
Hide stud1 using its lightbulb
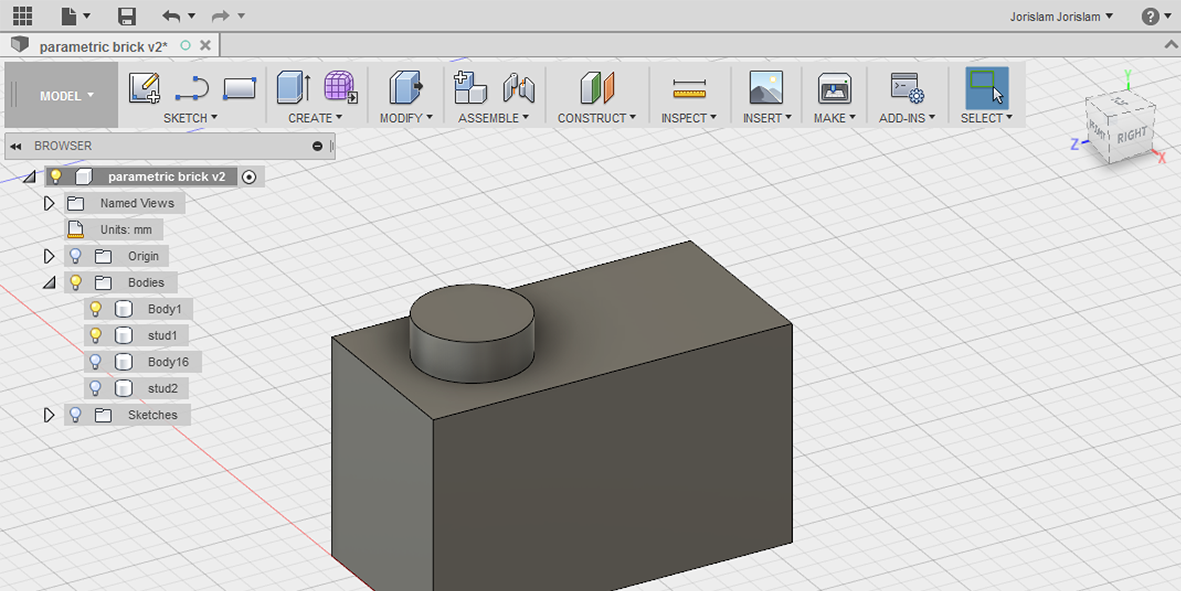coord(95,335)
